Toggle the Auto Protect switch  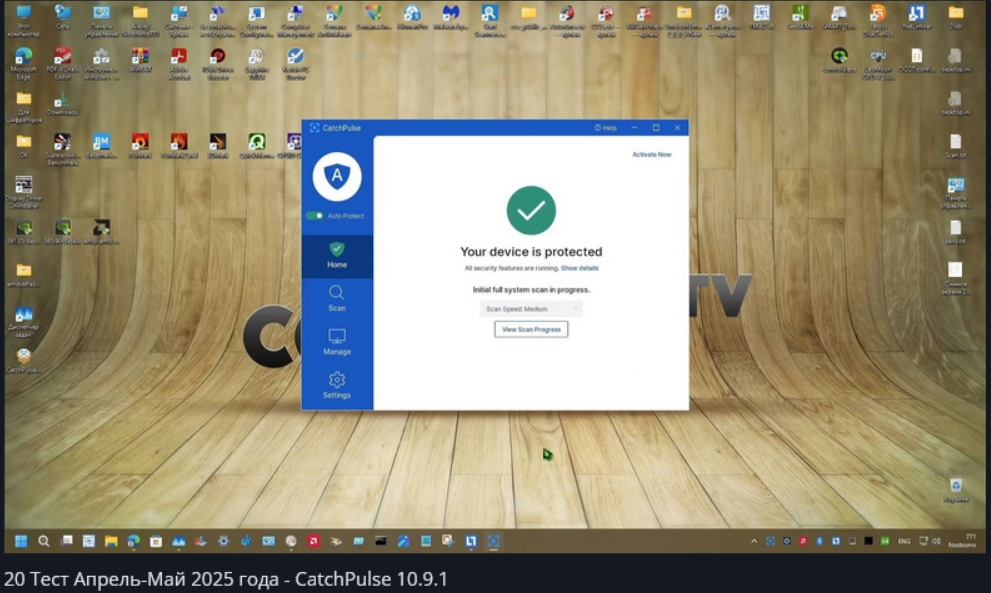point(315,216)
